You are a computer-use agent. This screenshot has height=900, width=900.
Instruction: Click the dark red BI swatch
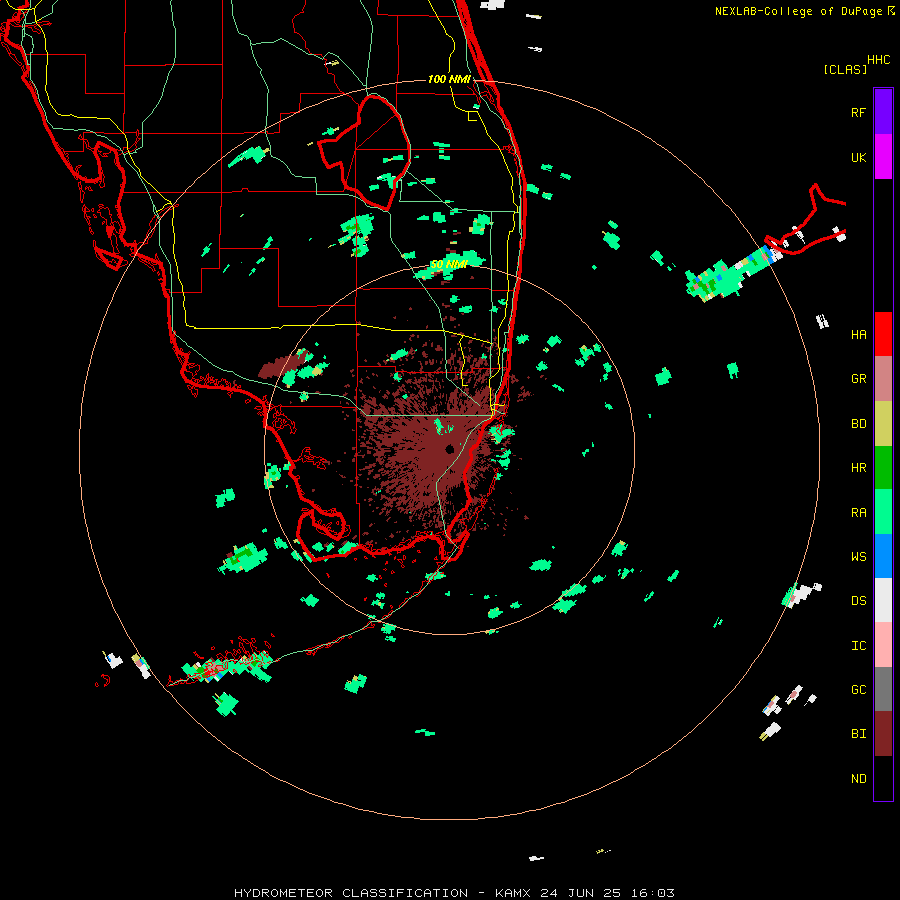pyautogui.click(x=883, y=734)
